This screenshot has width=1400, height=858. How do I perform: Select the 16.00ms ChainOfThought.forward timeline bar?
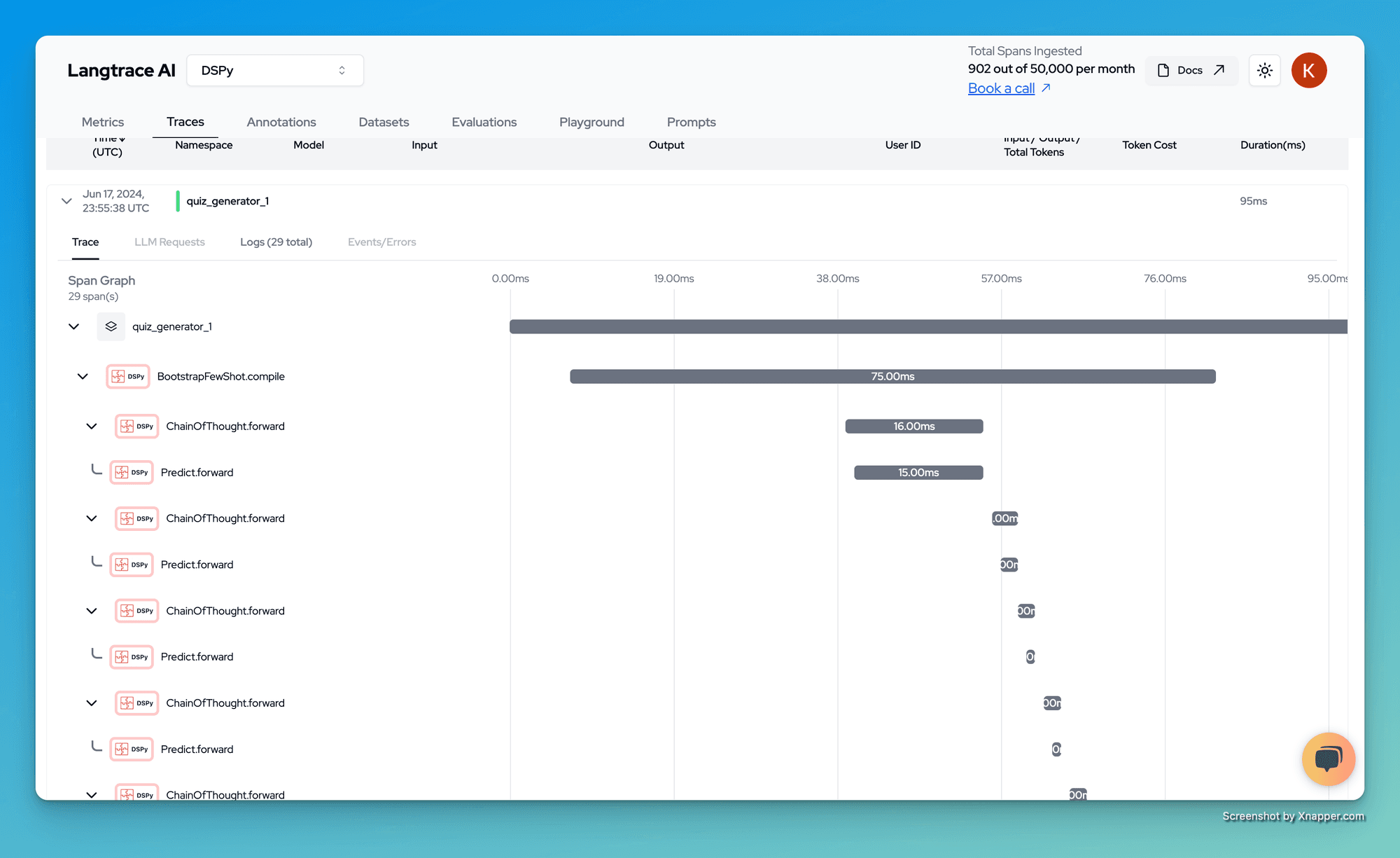(914, 427)
